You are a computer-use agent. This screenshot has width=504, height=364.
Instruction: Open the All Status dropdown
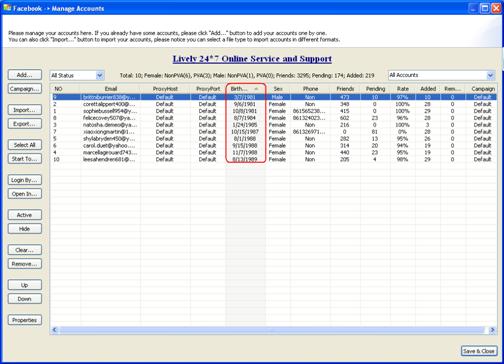click(x=77, y=75)
